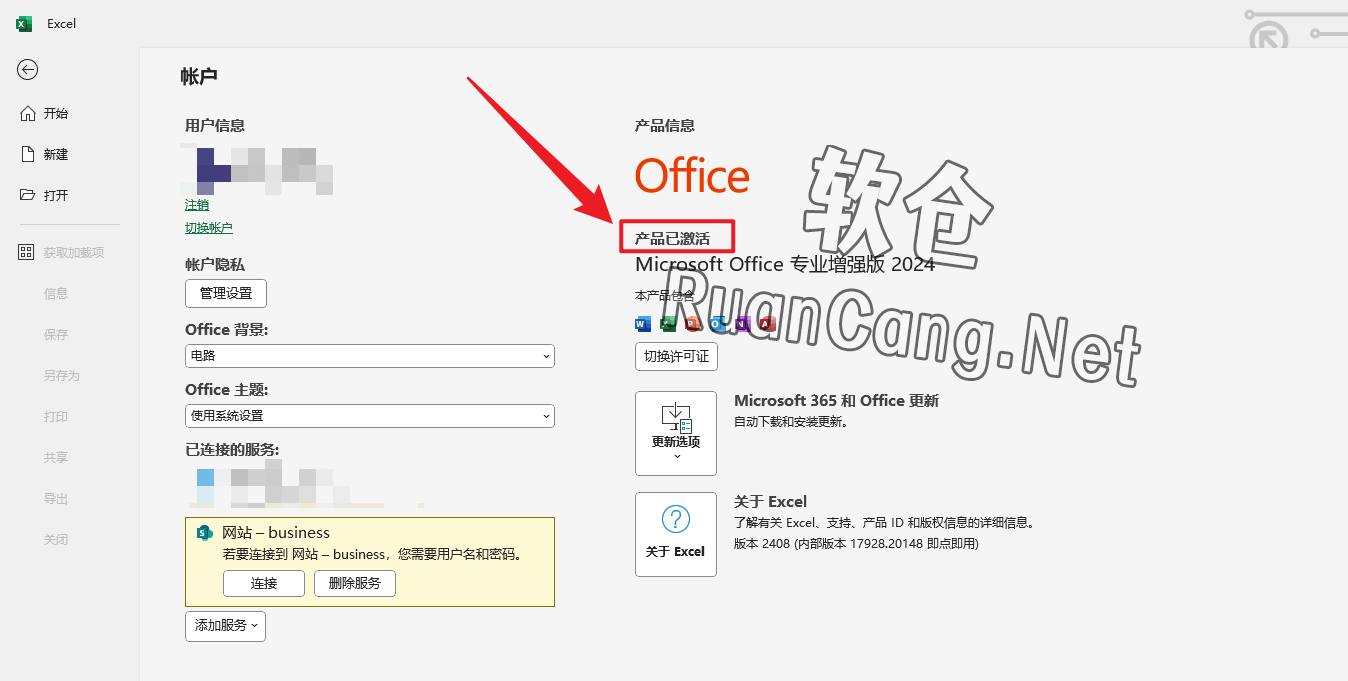
Task: Choose 另存为 in the sidebar
Action: click(x=62, y=376)
